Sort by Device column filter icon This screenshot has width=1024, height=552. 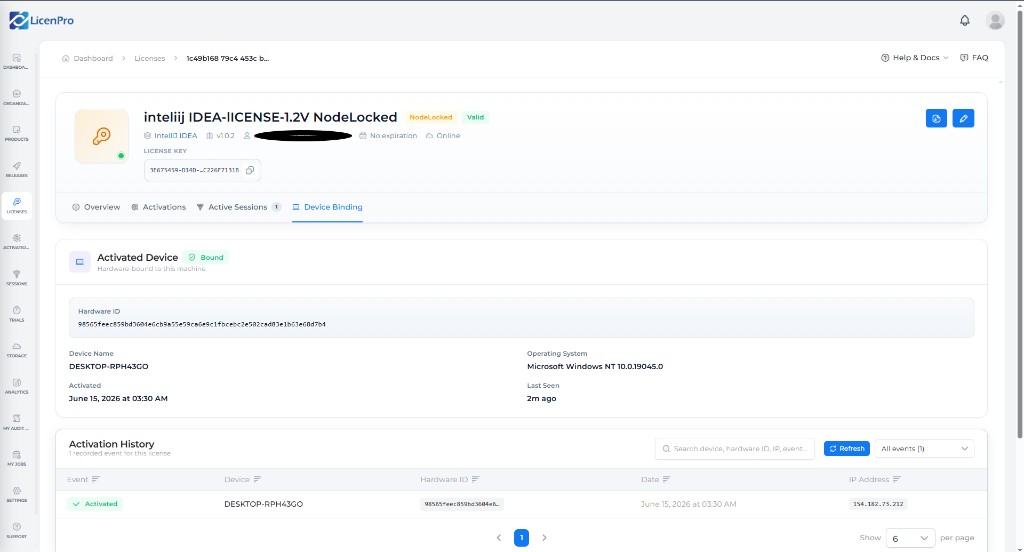257,479
